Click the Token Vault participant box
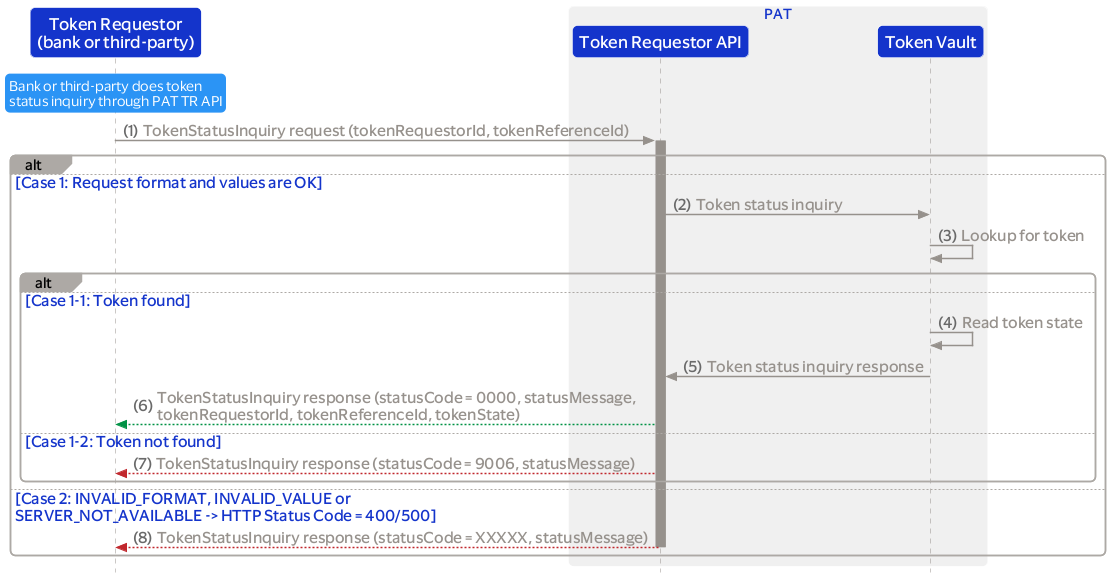1111x578 pixels. 930,42
